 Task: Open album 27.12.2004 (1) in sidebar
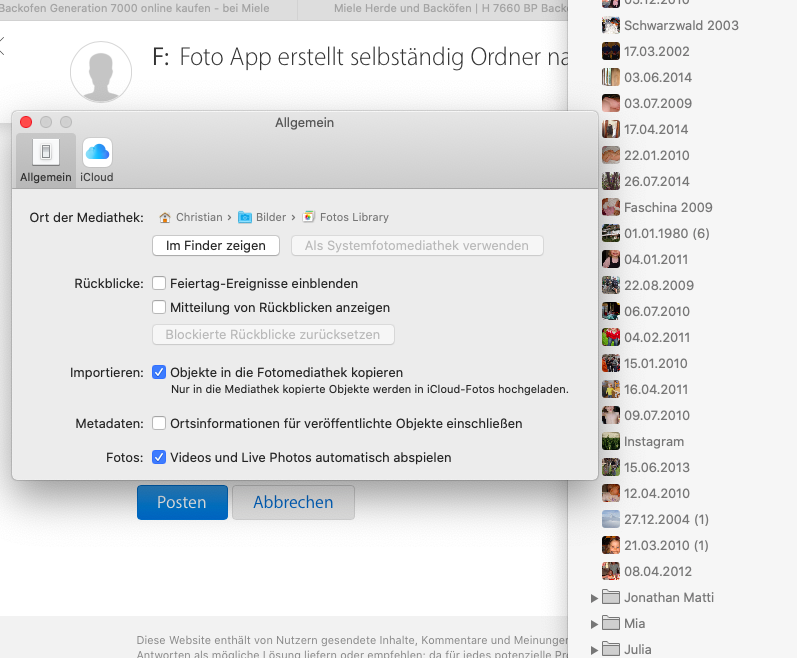(655, 519)
